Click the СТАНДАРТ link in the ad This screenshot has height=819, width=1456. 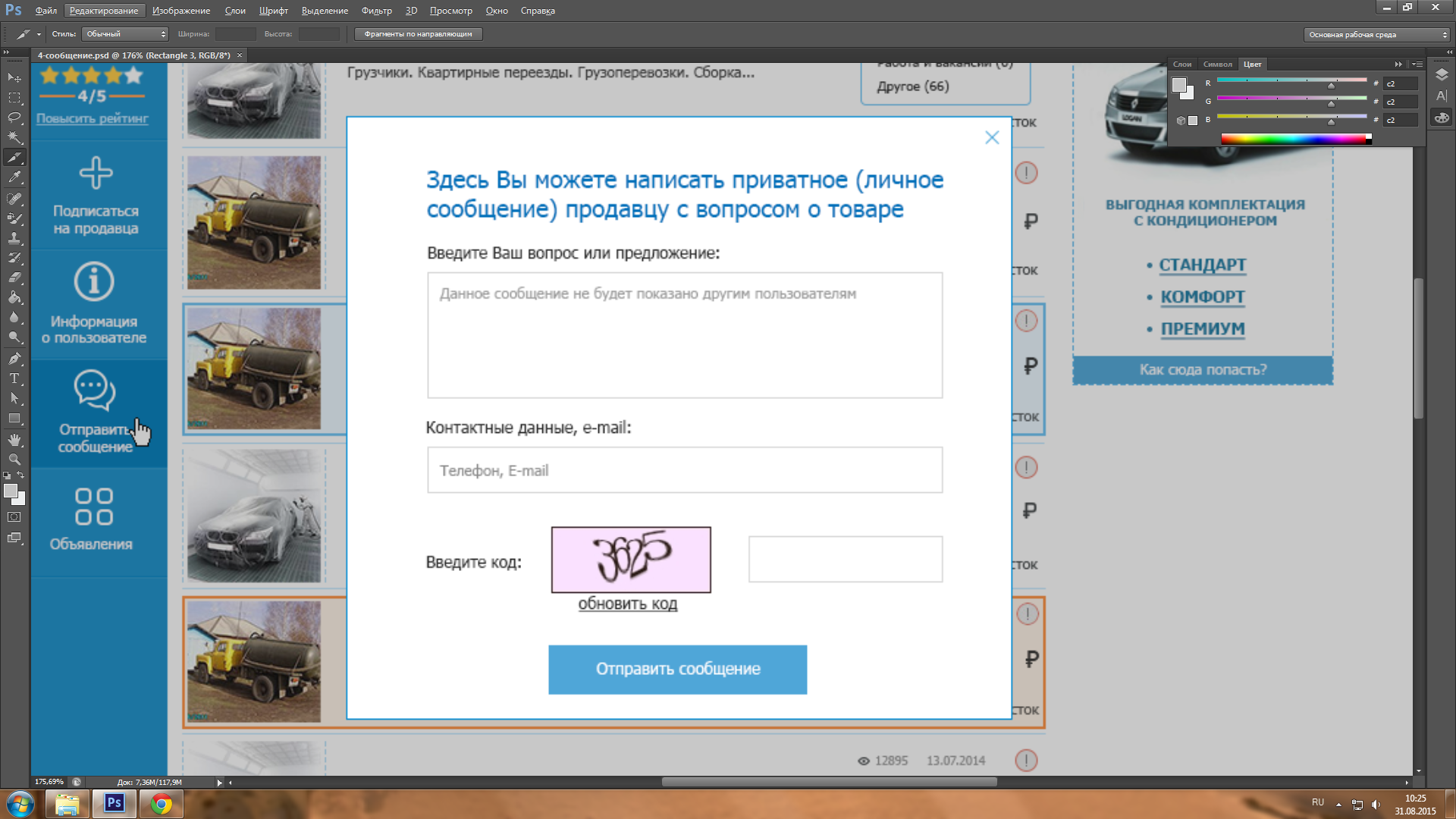click(x=1202, y=265)
